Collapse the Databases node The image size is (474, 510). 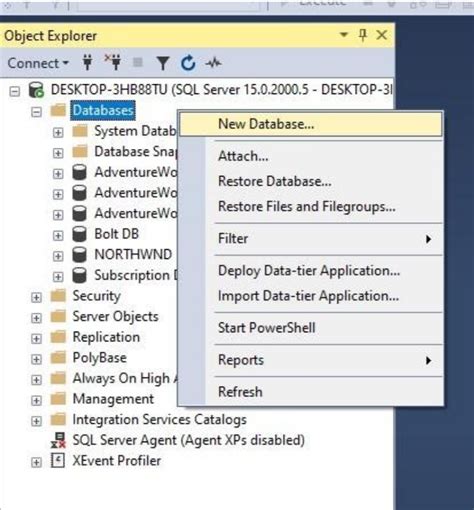click(x=36, y=112)
